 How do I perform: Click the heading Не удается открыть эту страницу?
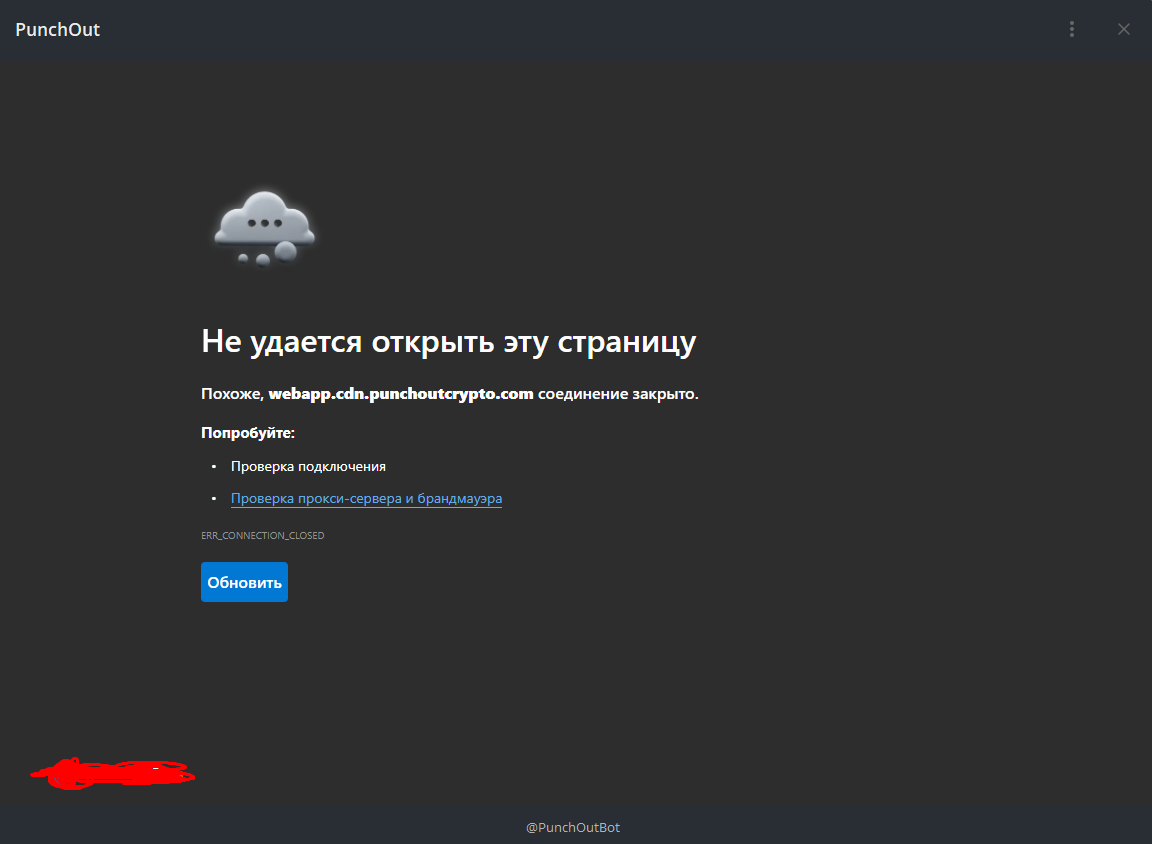click(x=449, y=342)
